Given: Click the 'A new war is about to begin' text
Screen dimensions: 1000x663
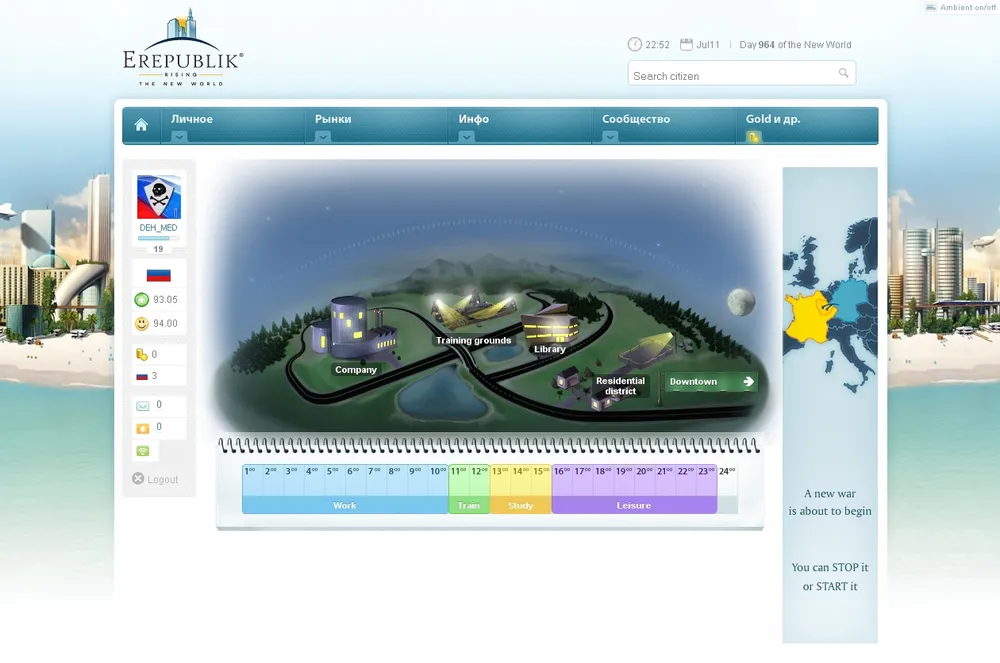Looking at the screenshot, I should coord(830,502).
